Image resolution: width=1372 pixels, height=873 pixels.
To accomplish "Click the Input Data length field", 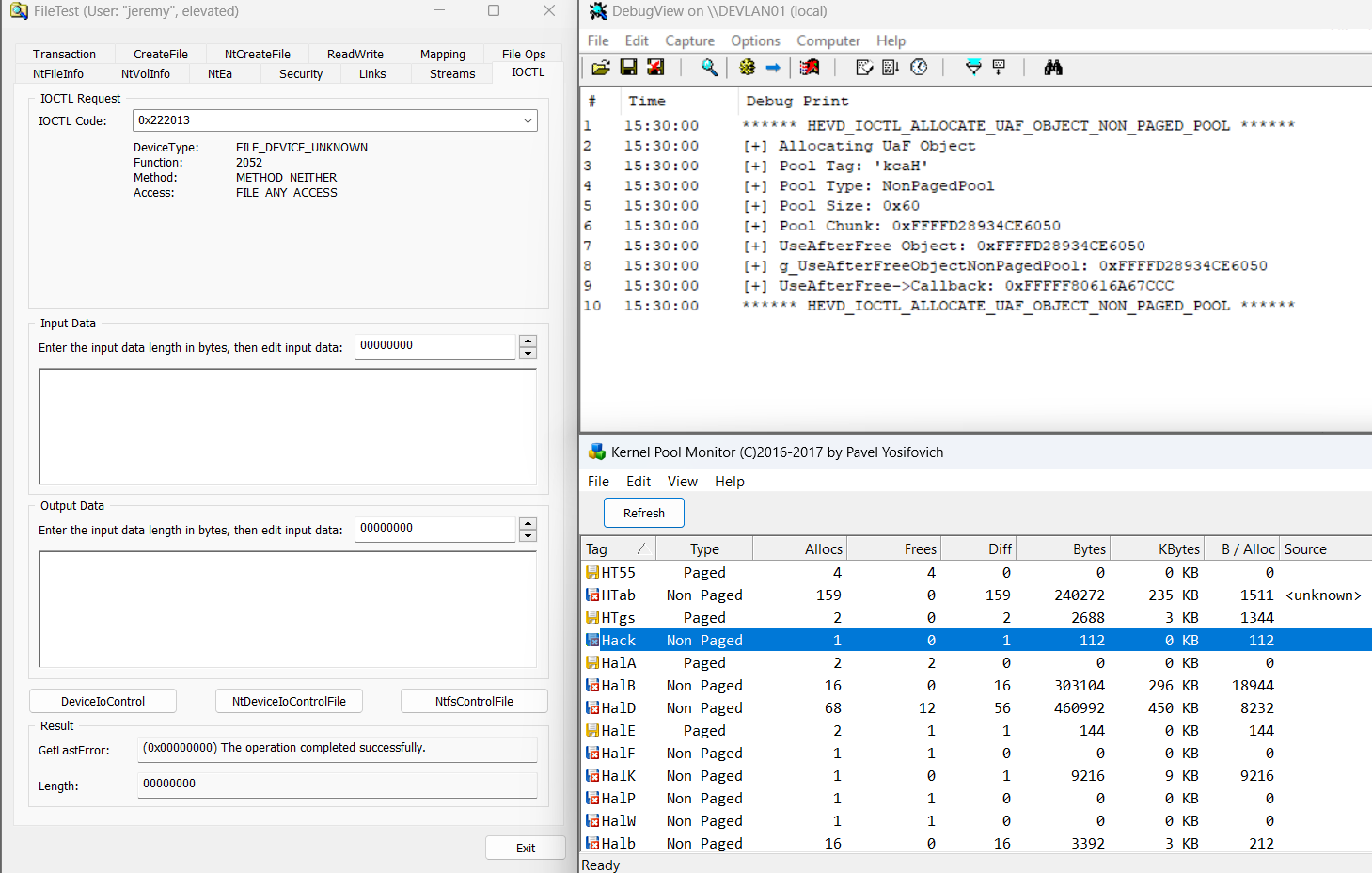I will pyautogui.click(x=436, y=346).
